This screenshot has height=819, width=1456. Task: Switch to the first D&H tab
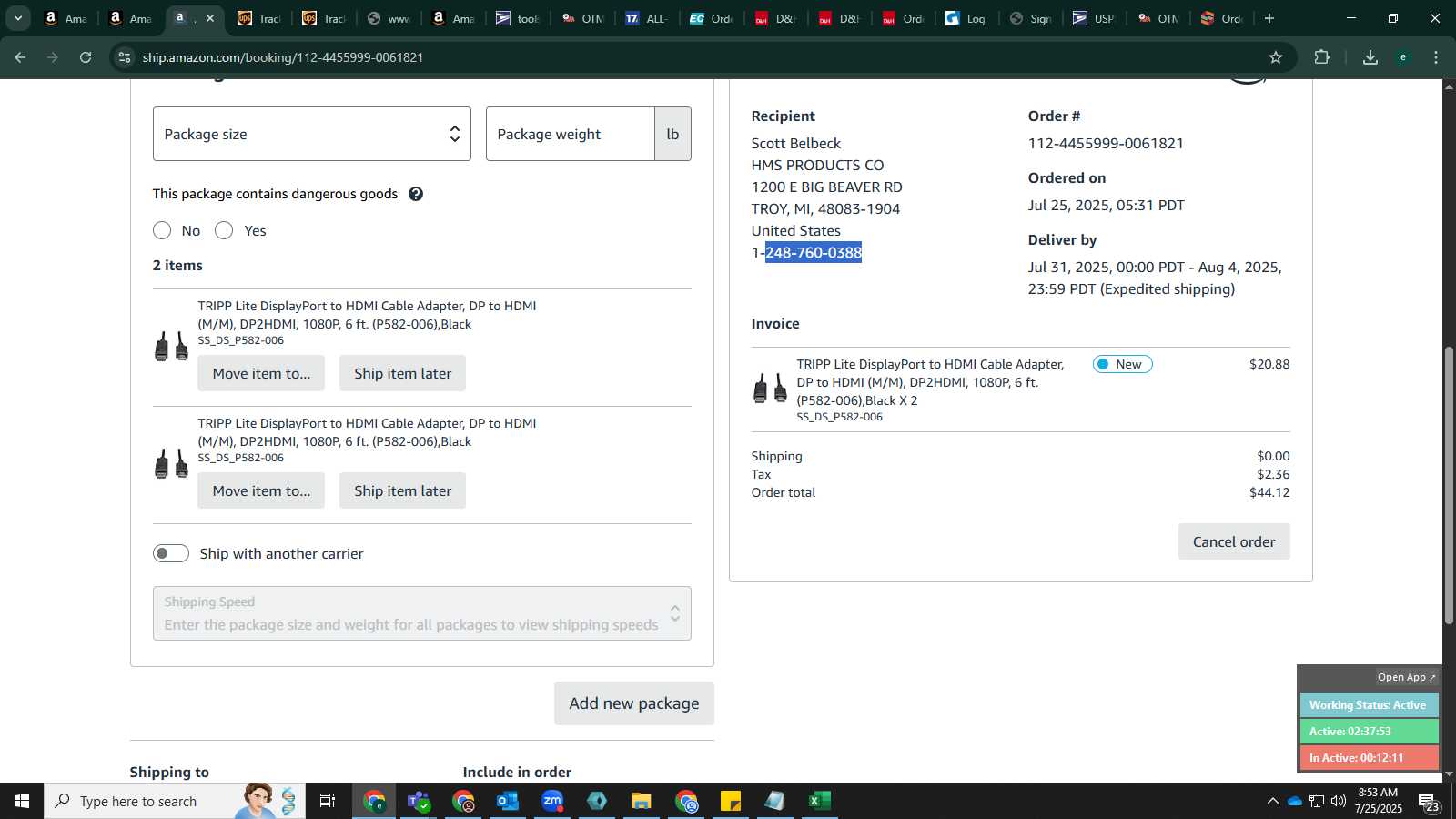[x=776, y=18]
